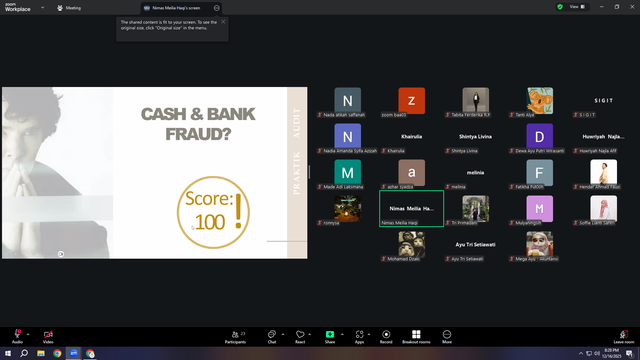Select Fatikha participant tile with F avatar
The image size is (640, 360).
(540, 174)
